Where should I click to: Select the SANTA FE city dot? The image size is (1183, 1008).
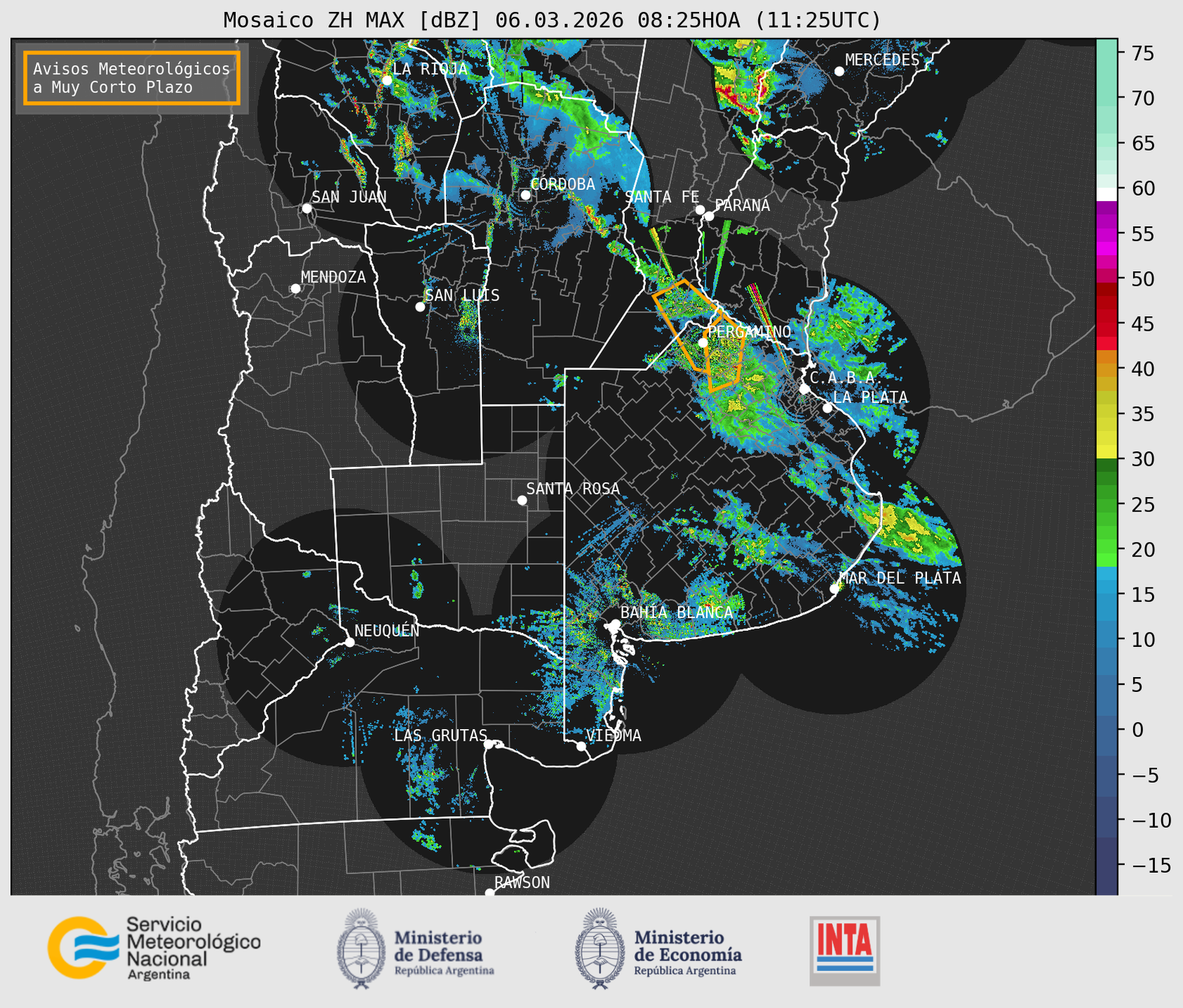(x=700, y=210)
